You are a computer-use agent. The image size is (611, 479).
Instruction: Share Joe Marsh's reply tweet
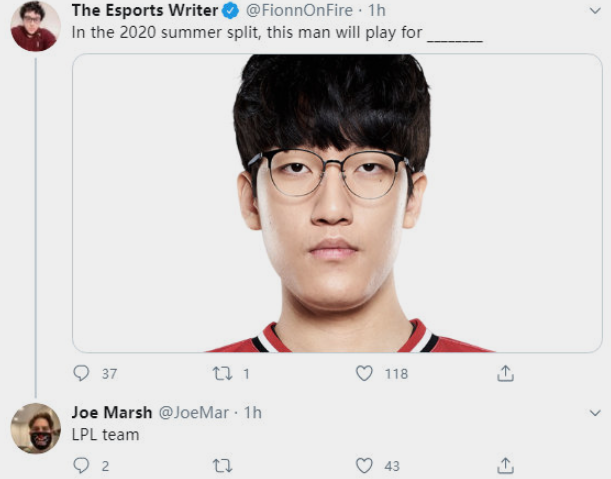(x=505, y=465)
